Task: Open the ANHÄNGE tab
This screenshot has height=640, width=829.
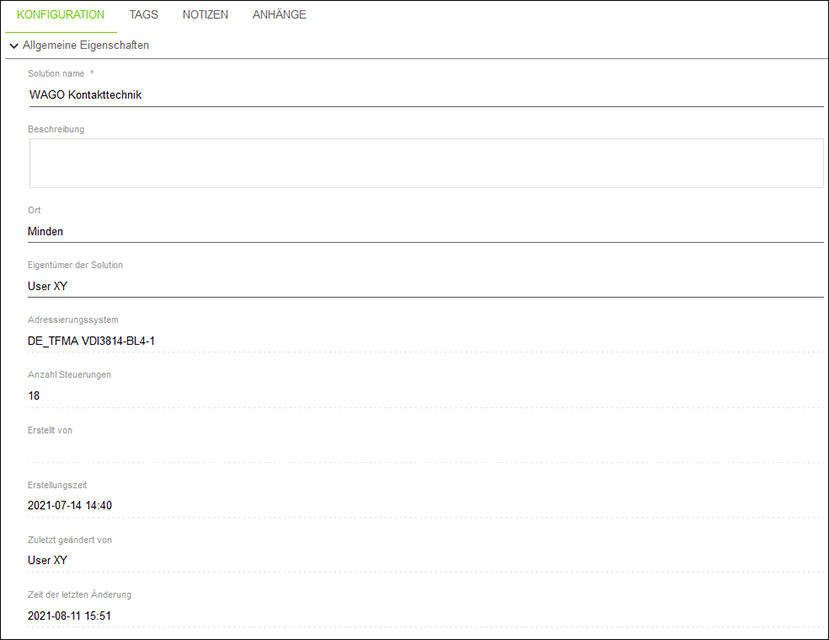Action: pos(279,15)
